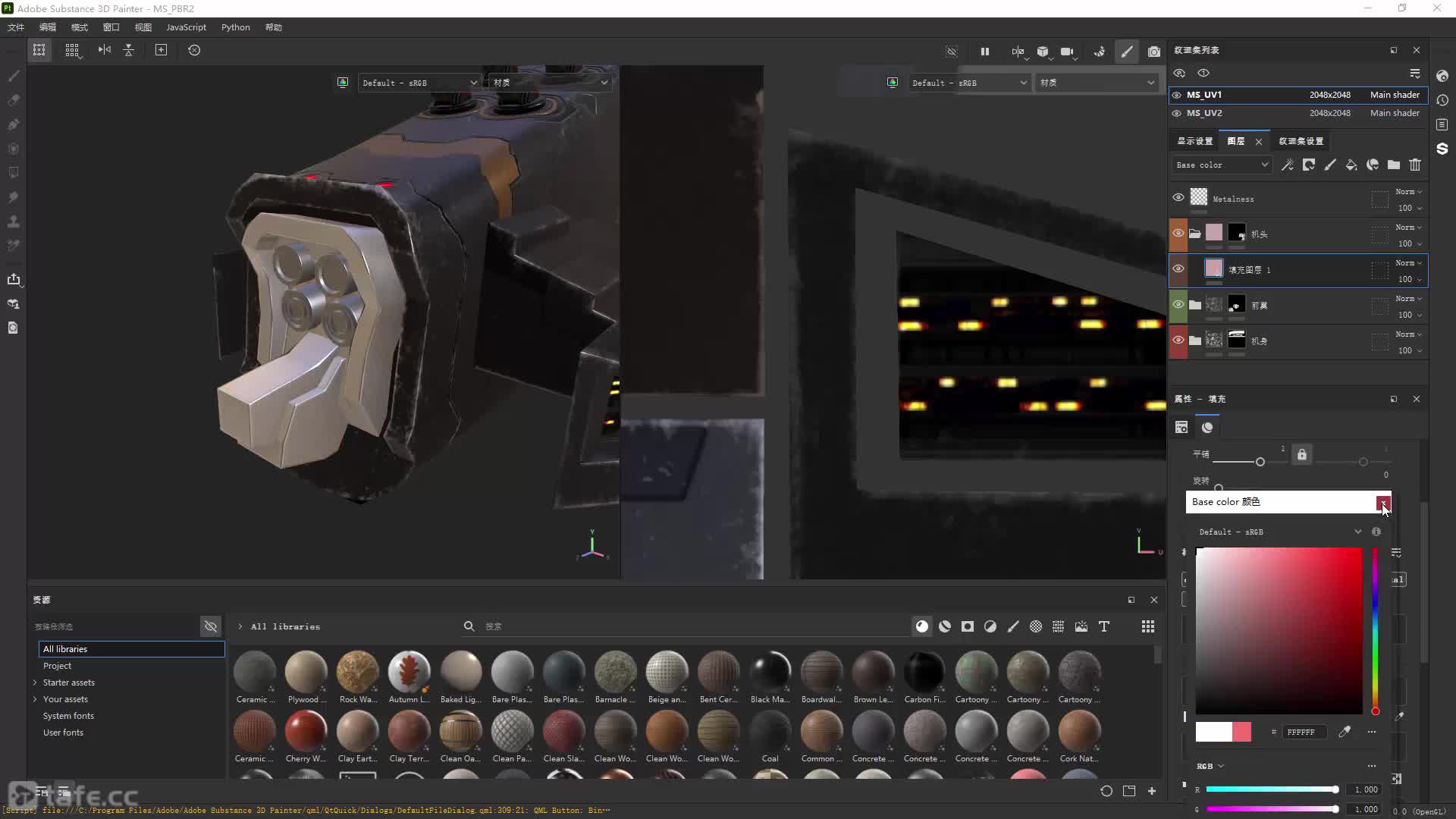Click the vertical flip alignment icon

point(129,50)
